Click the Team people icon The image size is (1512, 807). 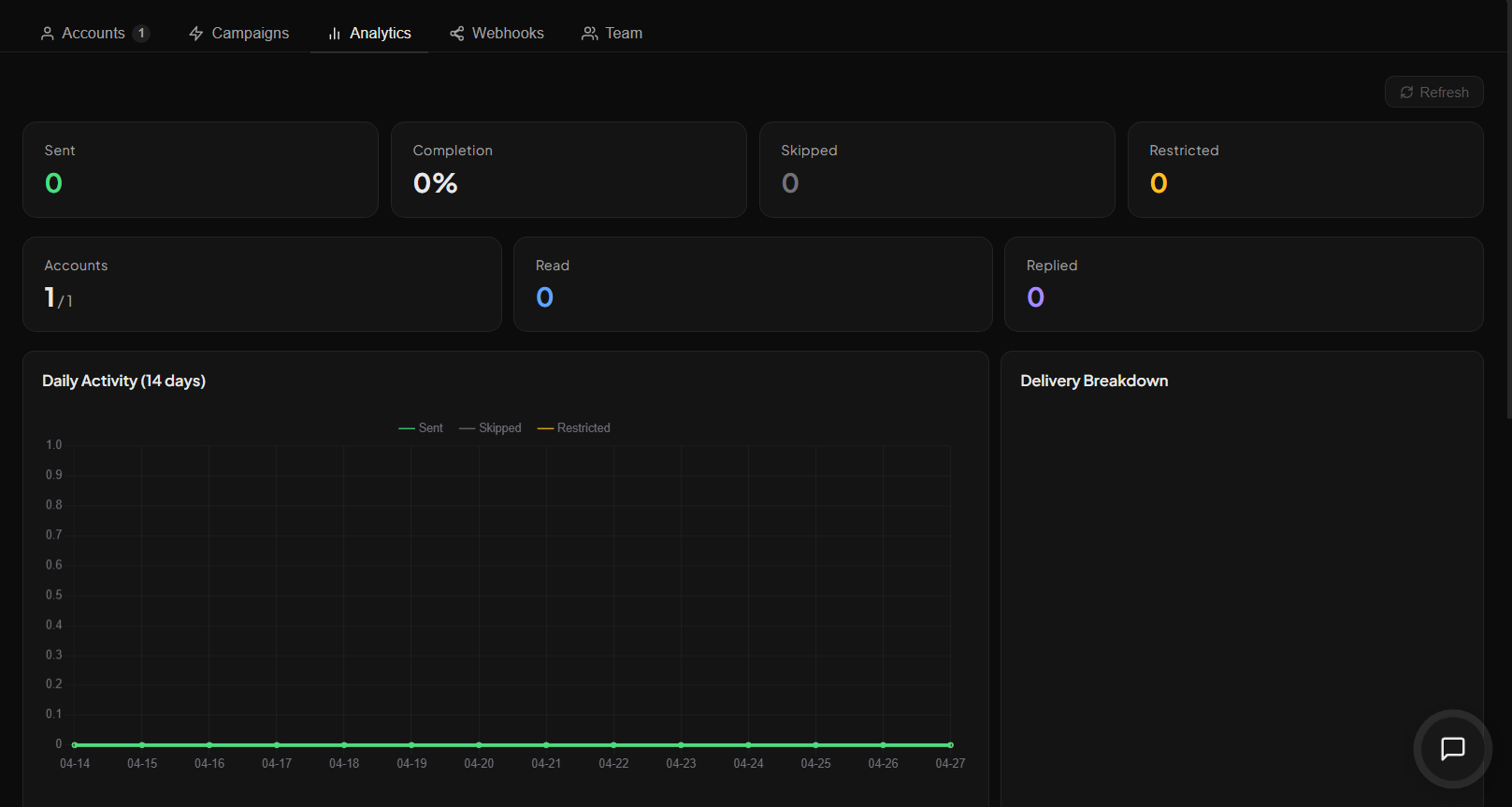590,34
